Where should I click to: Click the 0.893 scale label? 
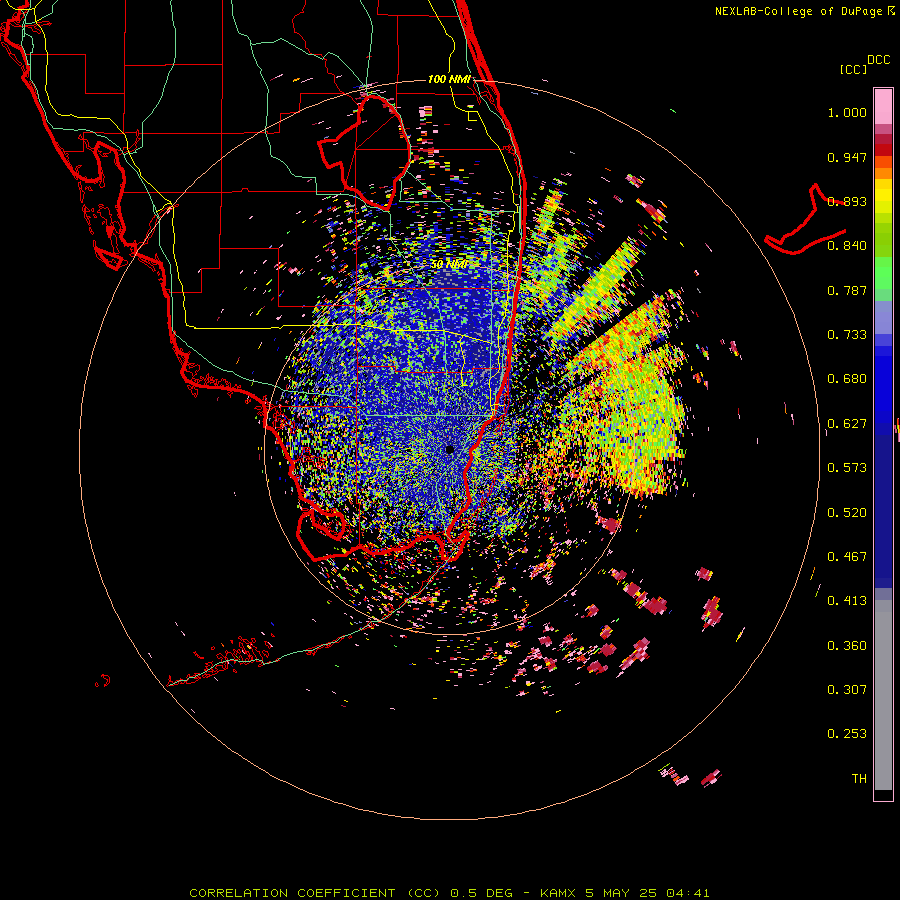point(847,201)
